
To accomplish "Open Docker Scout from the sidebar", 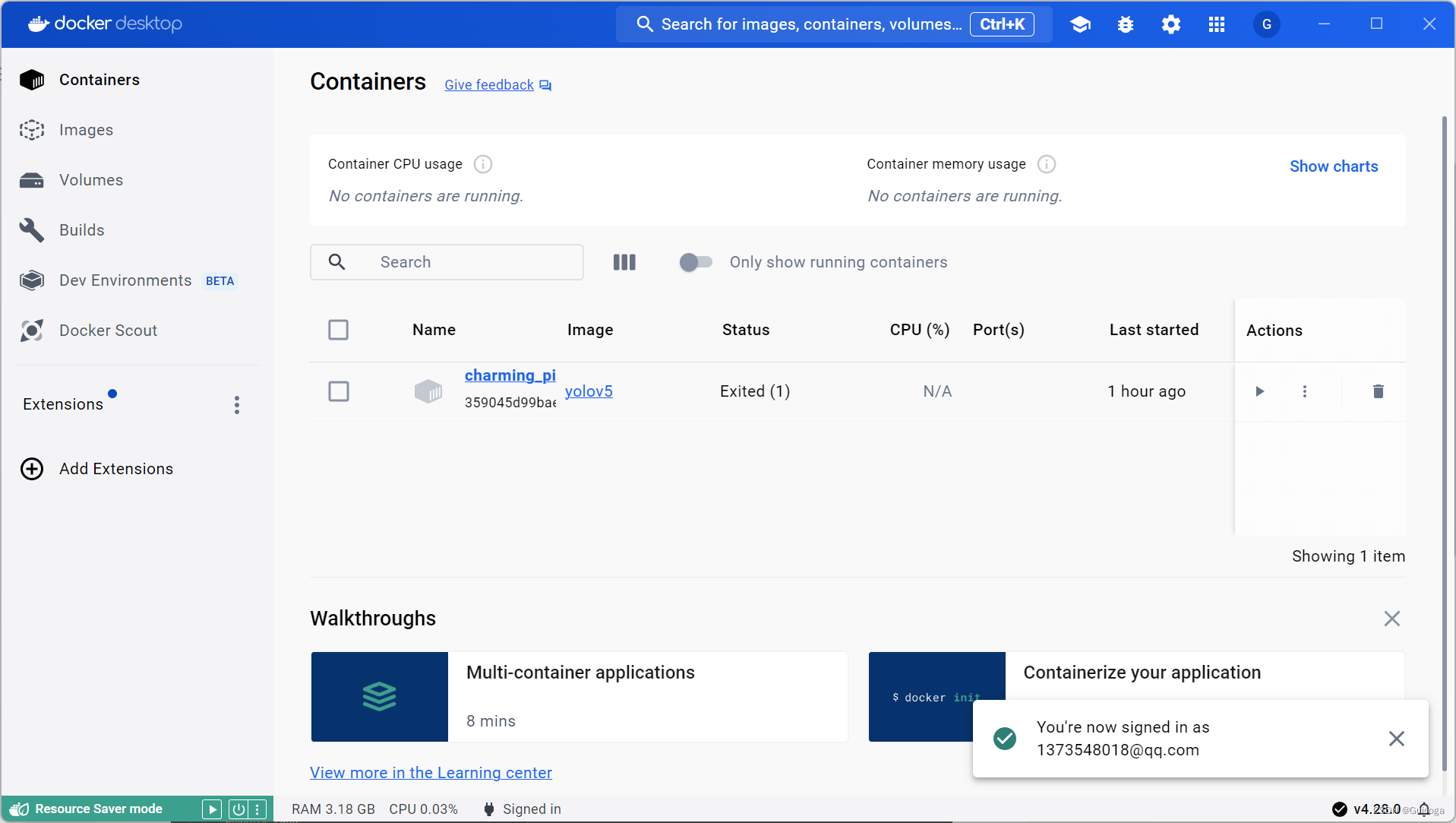I will click(x=108, y=330).
